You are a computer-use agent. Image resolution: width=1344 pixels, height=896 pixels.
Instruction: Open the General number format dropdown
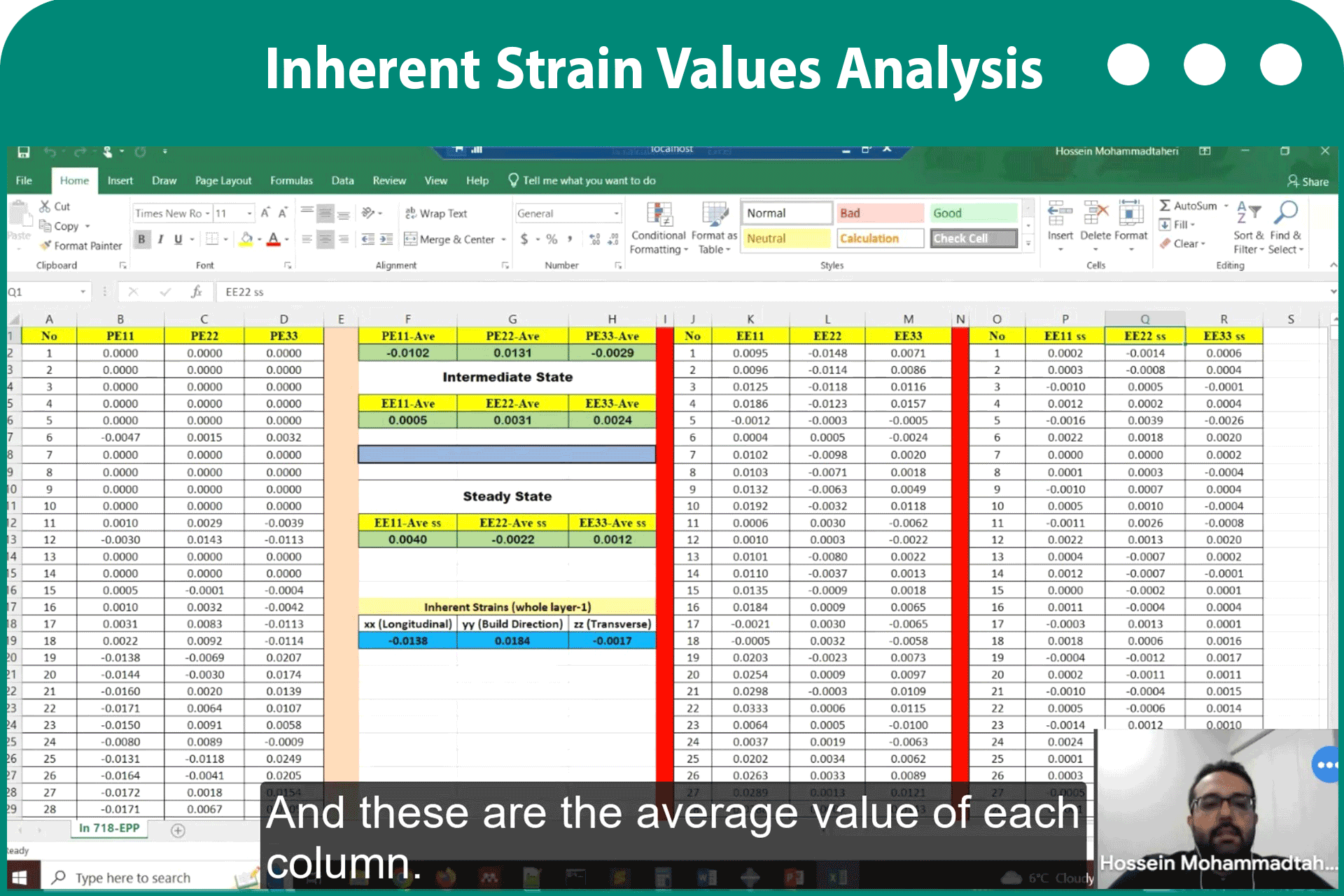pos(568,213)
